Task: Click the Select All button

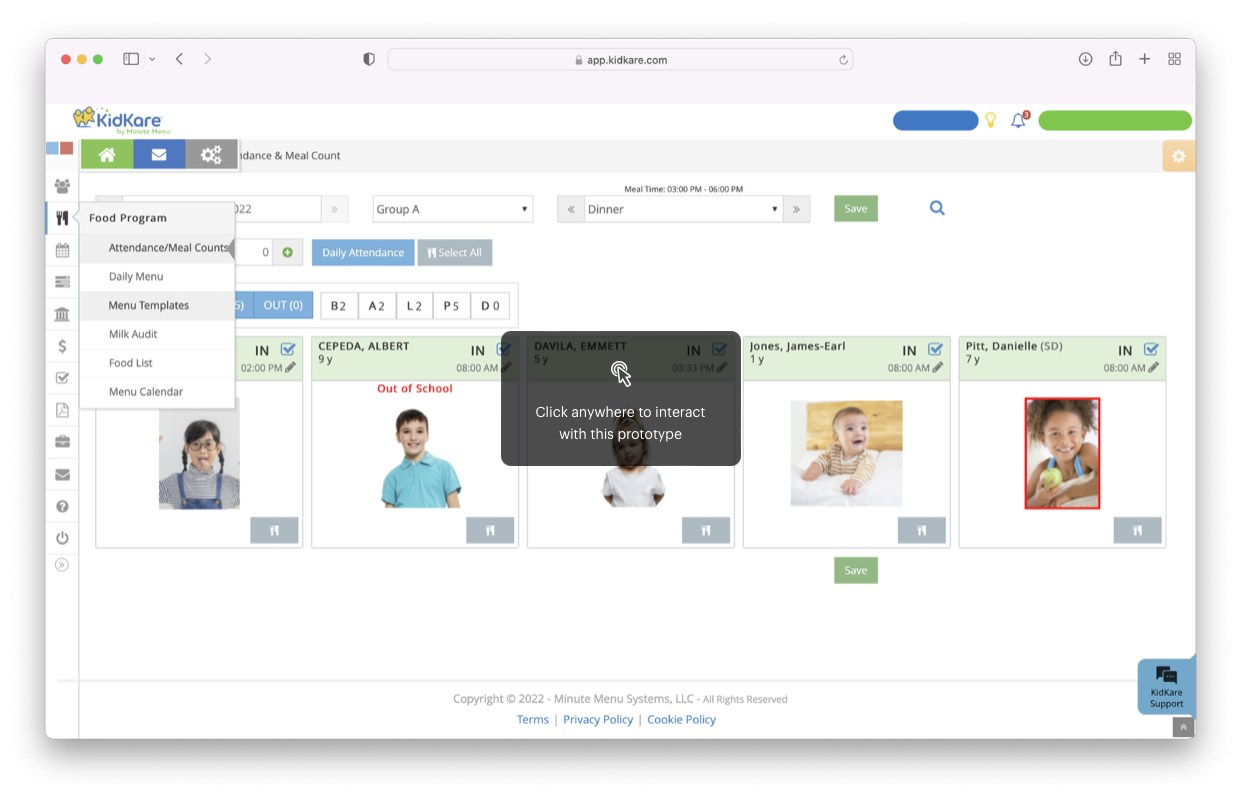Action: pyautogui.click(x=455, y=253)
